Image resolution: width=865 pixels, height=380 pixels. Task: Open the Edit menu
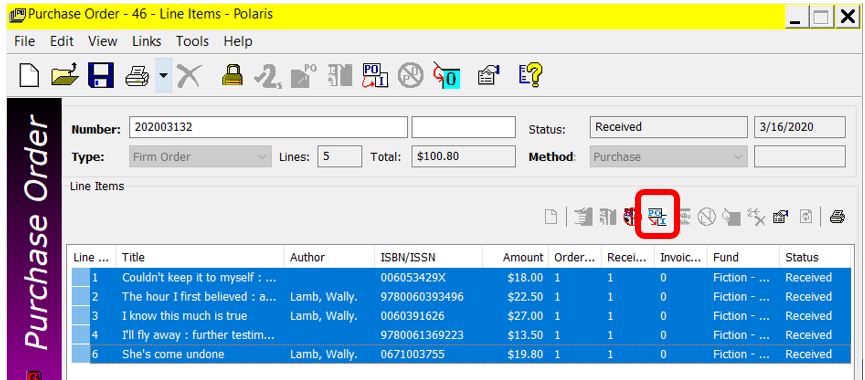click(62, 41)
